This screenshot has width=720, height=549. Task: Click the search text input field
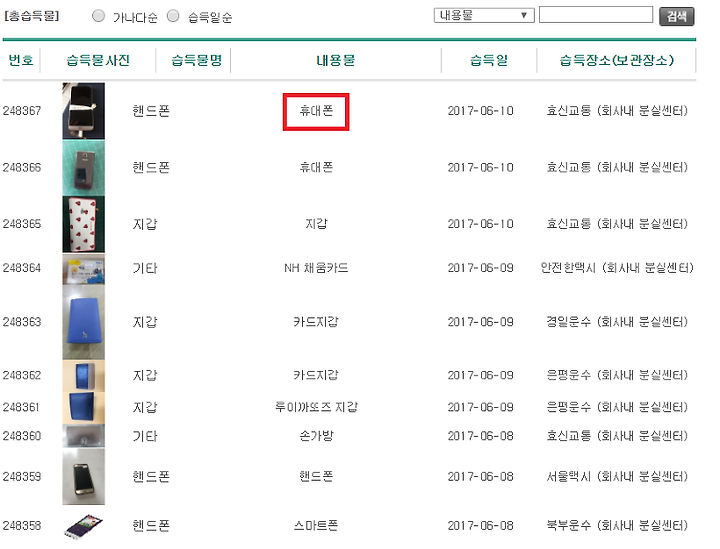(596, 15)
